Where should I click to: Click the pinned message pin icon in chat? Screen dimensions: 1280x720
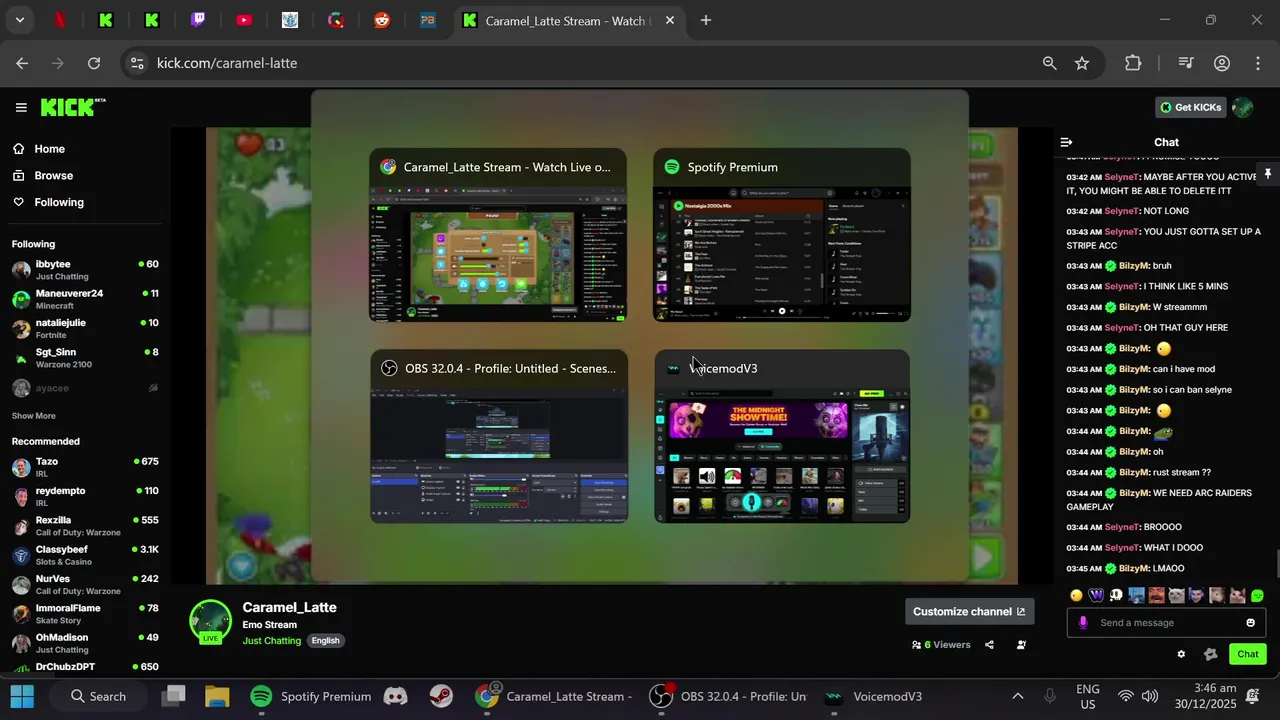pos(1267,173)
